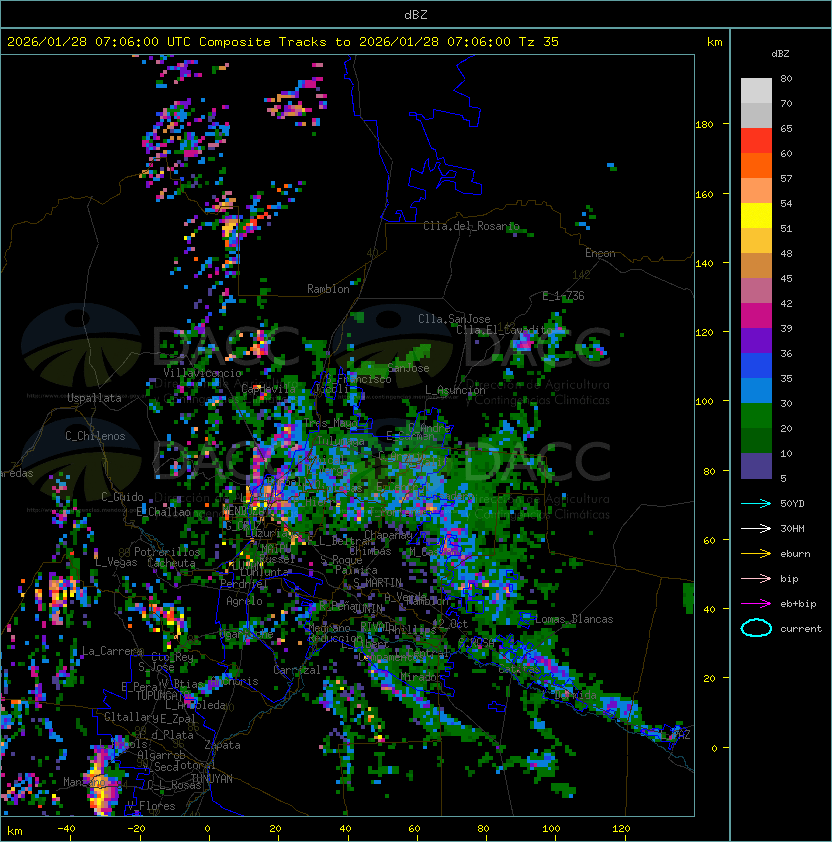Click the Anchoris label on the map
Screen dimensions: 832x842
pos(234,681)
